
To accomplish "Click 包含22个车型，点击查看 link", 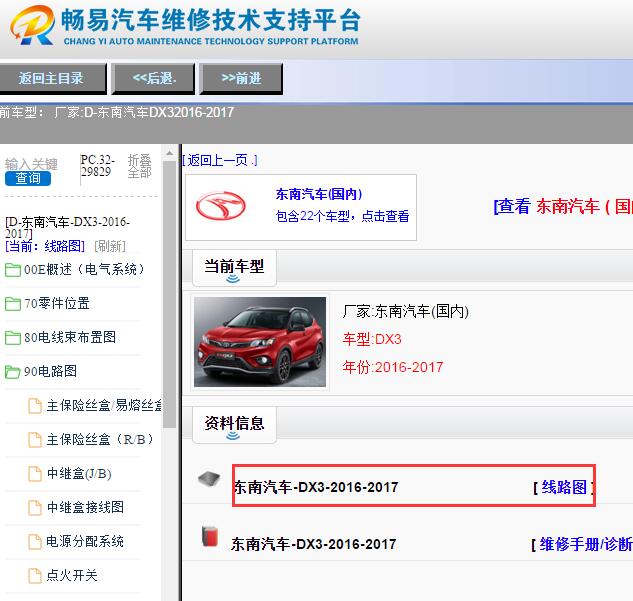I will tap(342, 216).
